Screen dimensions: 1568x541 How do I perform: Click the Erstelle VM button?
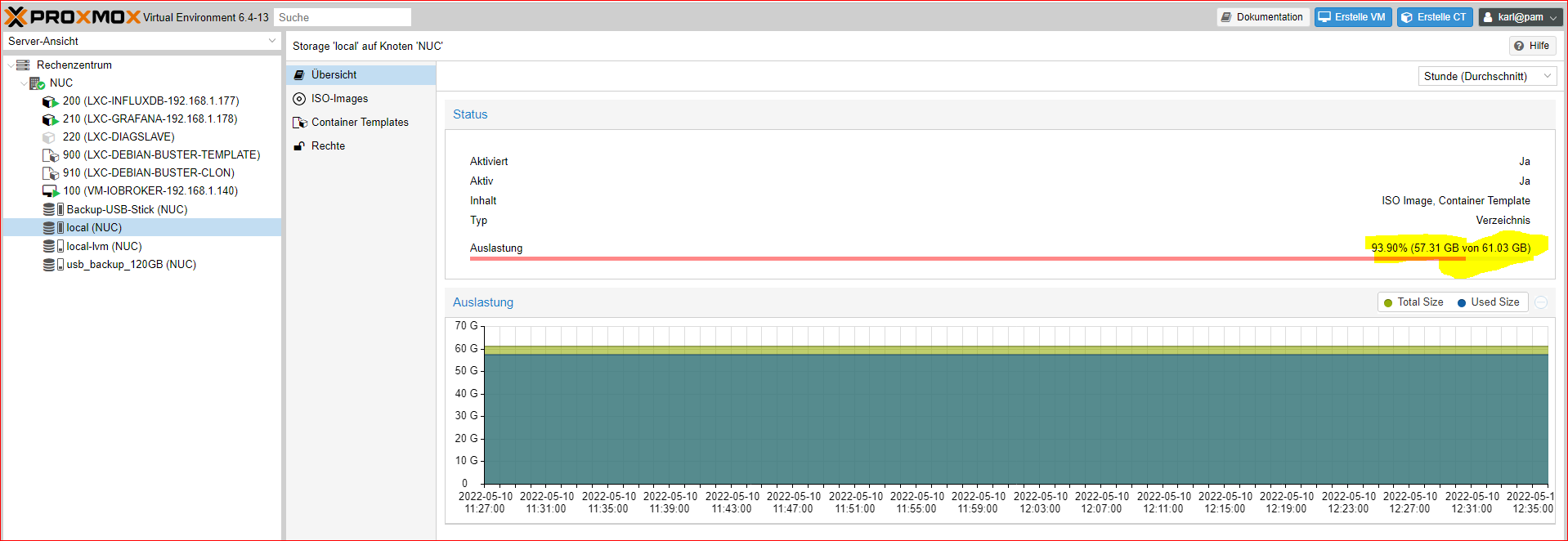1353,17
